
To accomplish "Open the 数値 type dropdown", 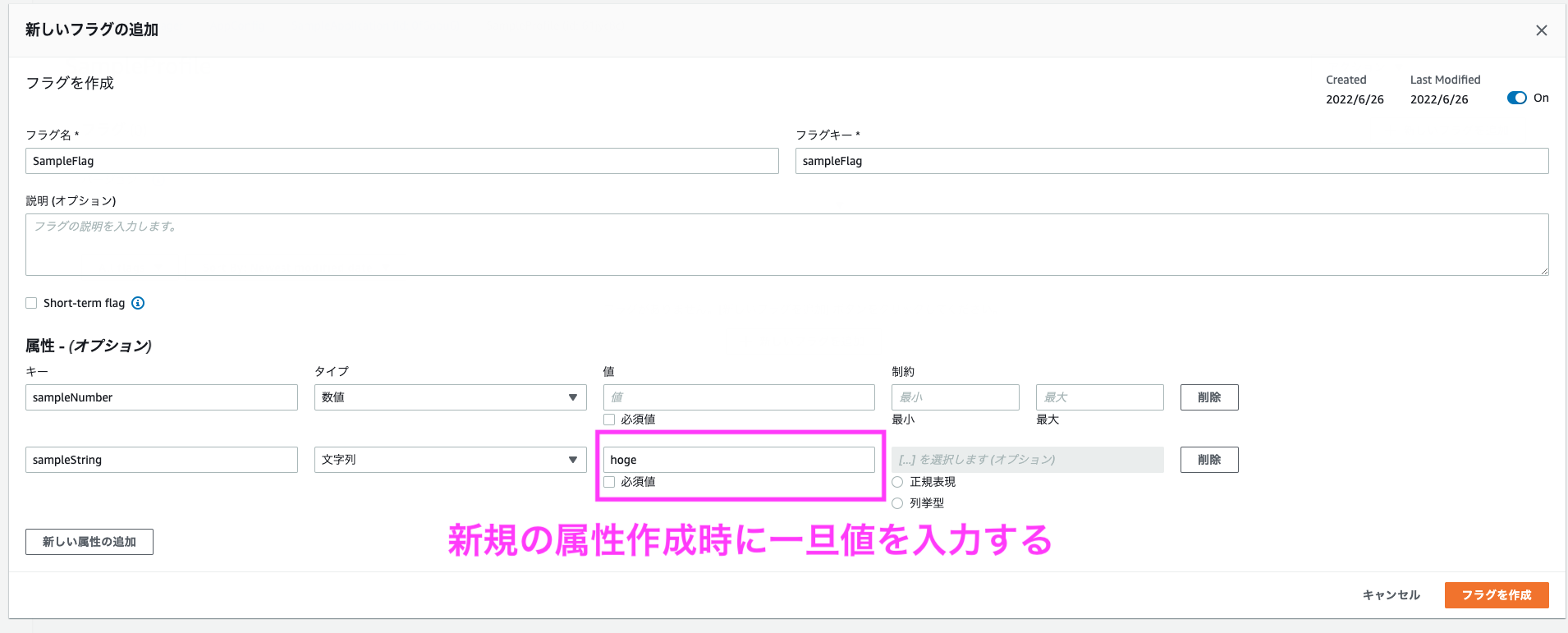I will (450, 397).
